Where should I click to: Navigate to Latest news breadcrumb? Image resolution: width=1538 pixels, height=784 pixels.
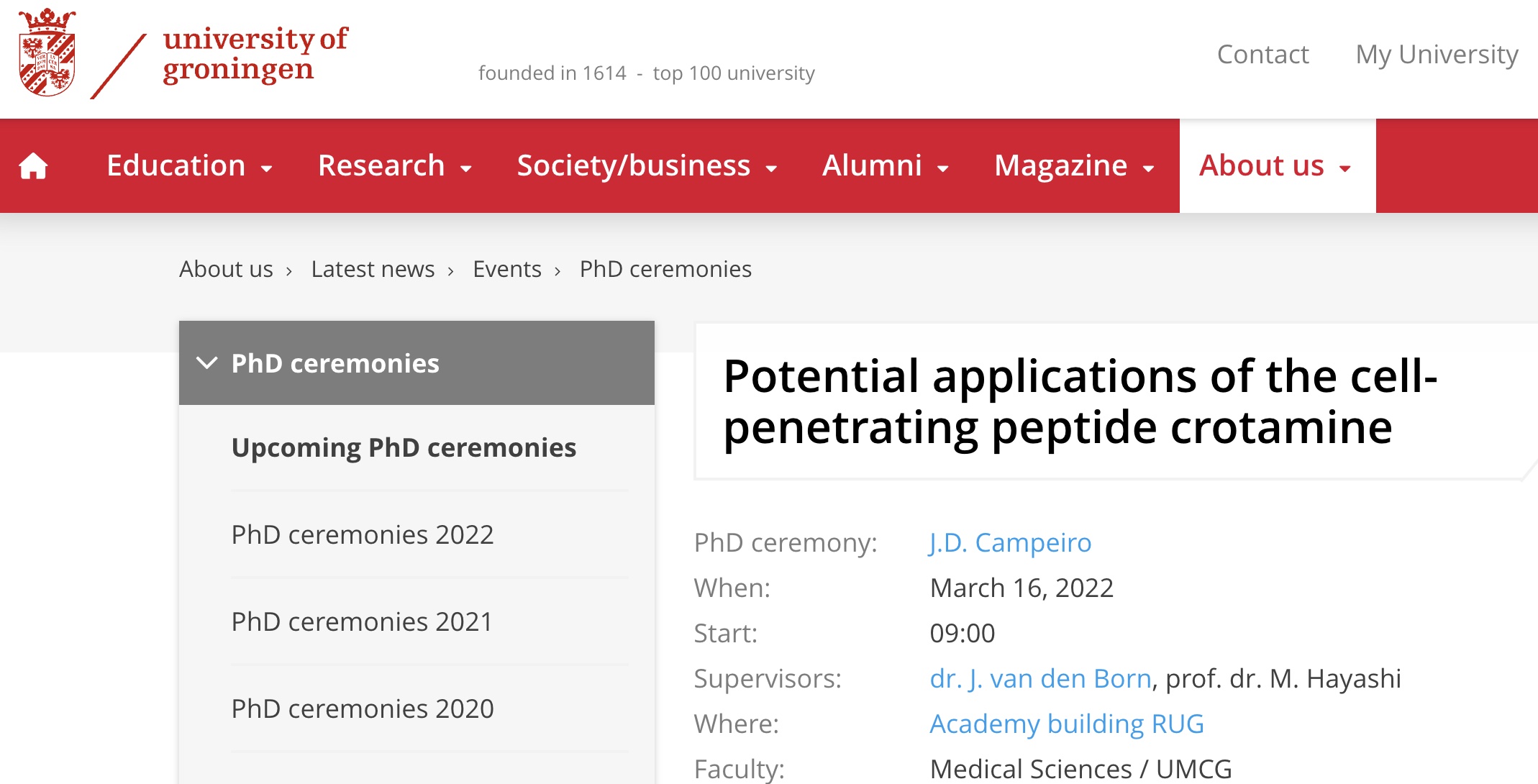pyautogui.click(x=373, y=269)
